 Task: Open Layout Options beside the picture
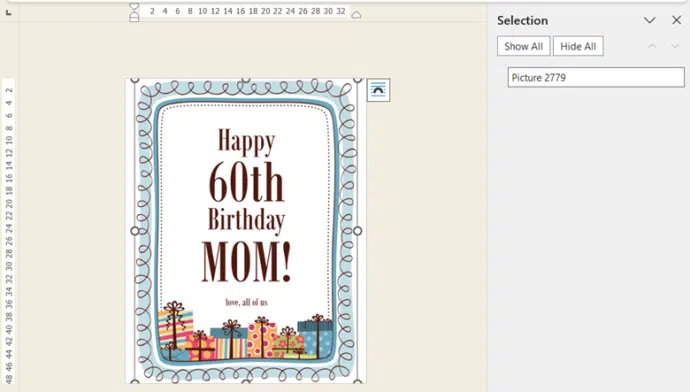(378, 90)
